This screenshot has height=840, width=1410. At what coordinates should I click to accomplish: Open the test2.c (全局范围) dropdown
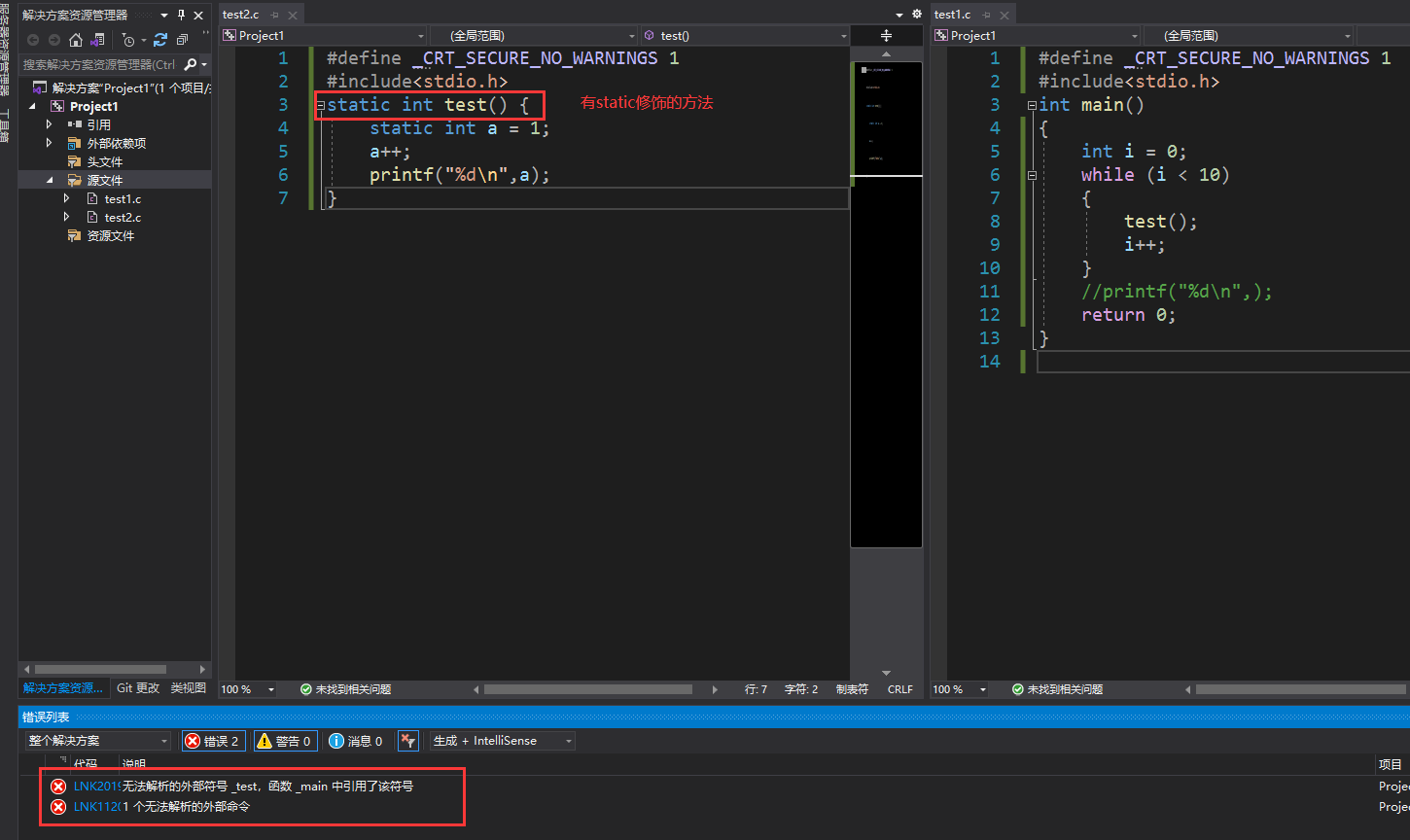click(x=534, y=36)
